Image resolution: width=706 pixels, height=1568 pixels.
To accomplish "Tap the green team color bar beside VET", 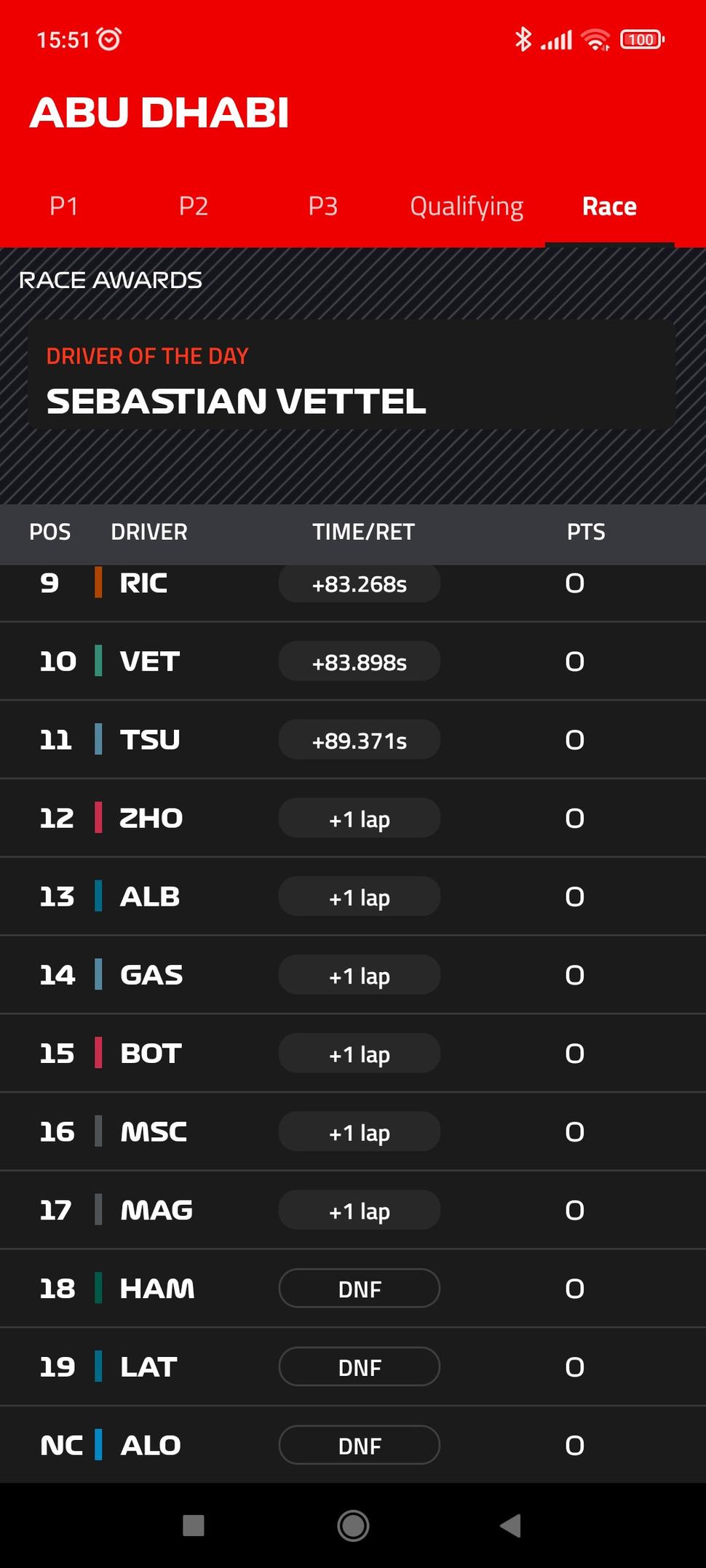I will click(98, 661).
